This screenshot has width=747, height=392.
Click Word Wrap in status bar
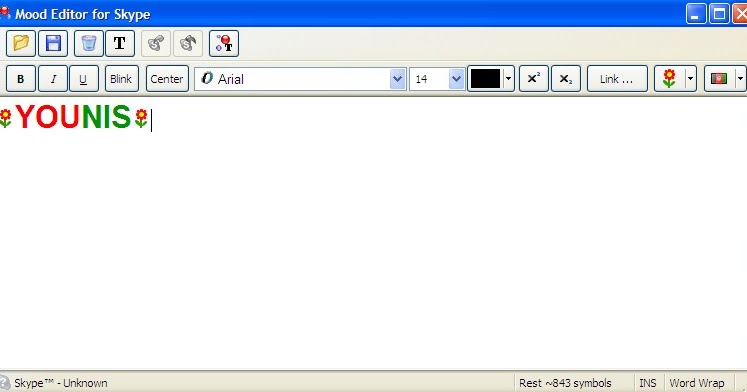[x=697, y=383]
